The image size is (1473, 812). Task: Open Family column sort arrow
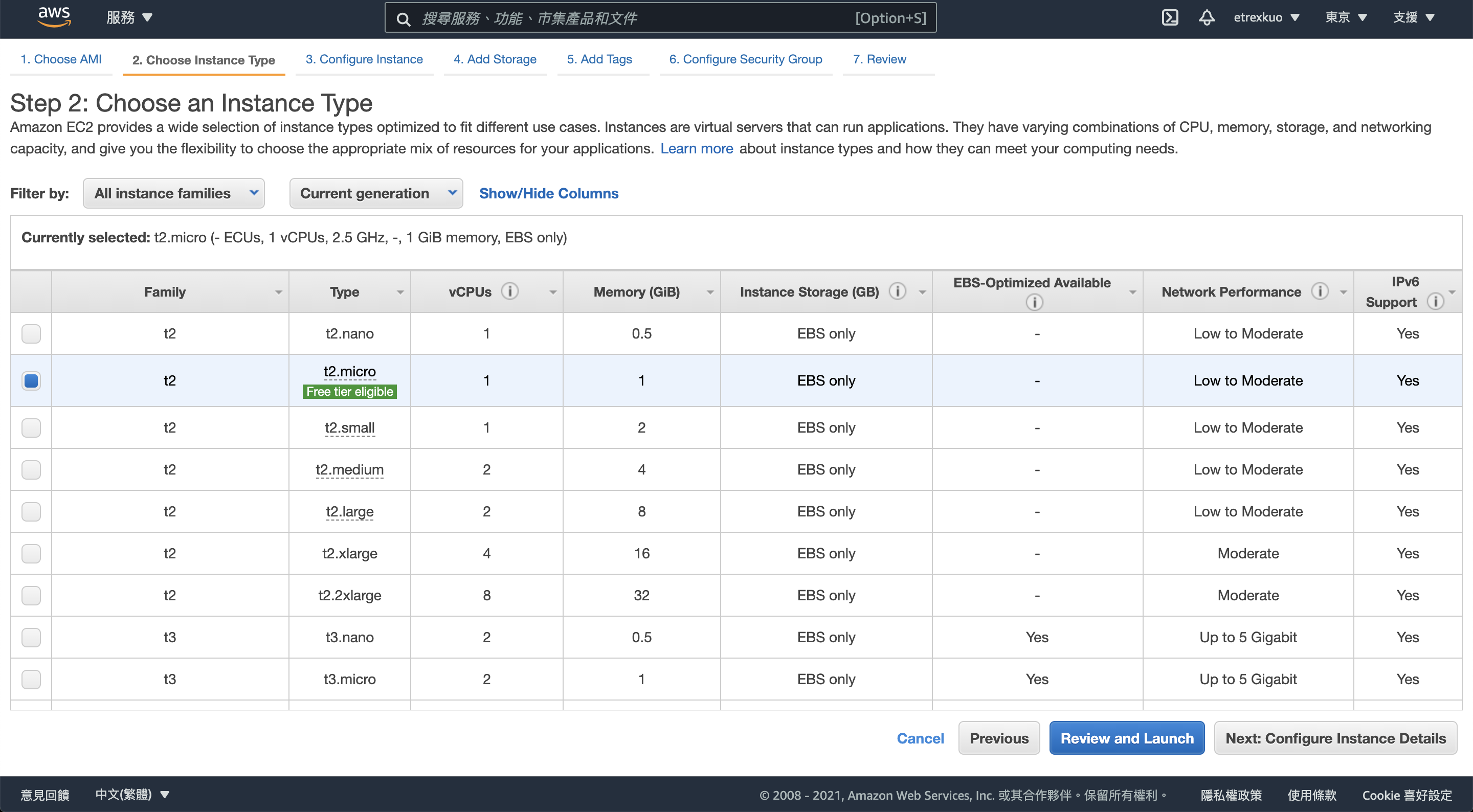[x=278, y=292]
